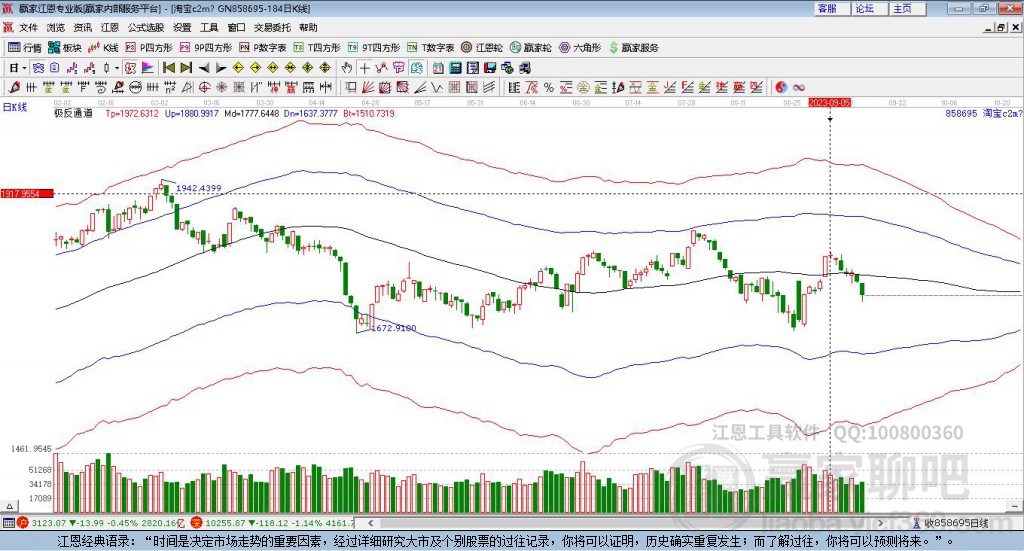1024x551 pixels.
Task: Click the first yellow diamond left-arrow icon
Action: [x=238, y=68]
